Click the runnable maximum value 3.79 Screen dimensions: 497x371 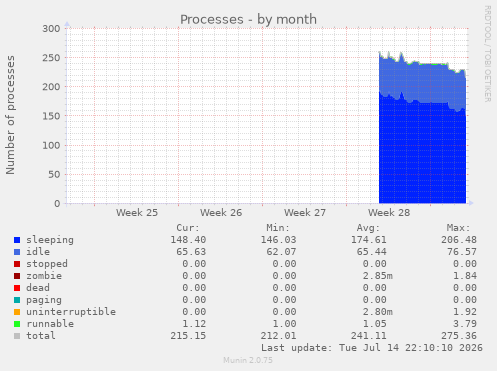[x=465, y=324]
